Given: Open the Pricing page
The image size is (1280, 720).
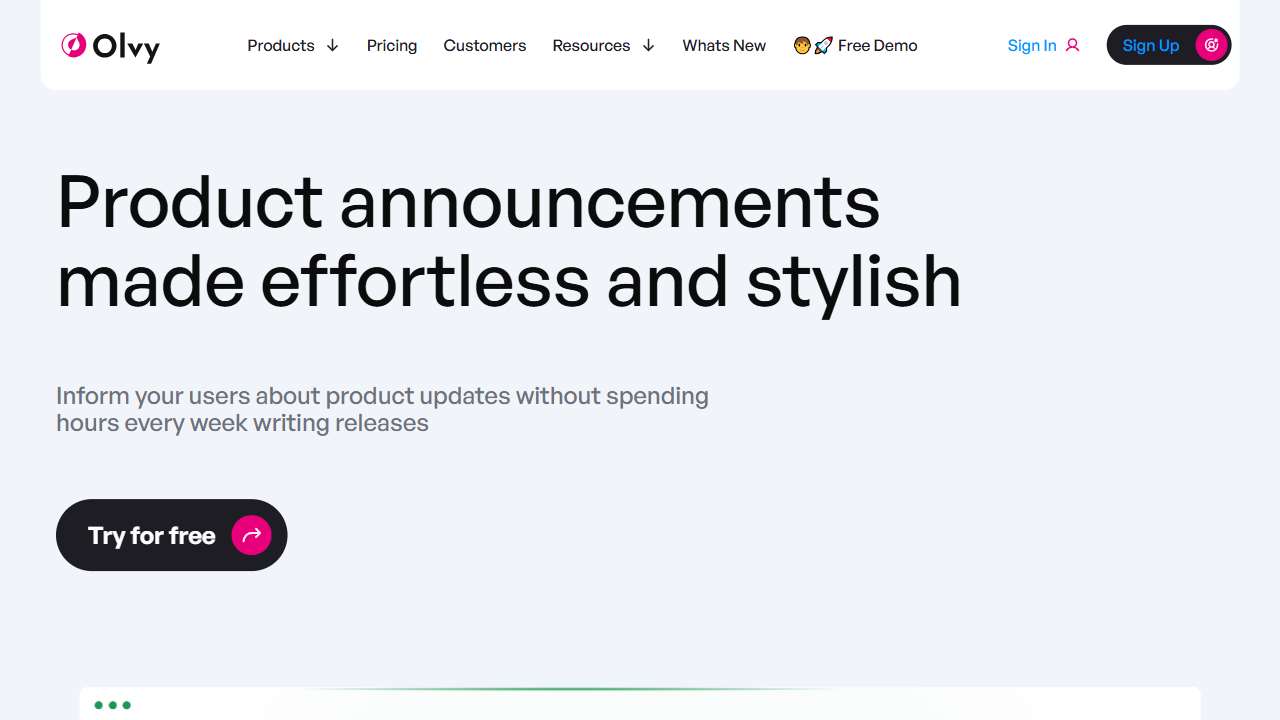Looking at the screenshot, I should tap(392, 45).
